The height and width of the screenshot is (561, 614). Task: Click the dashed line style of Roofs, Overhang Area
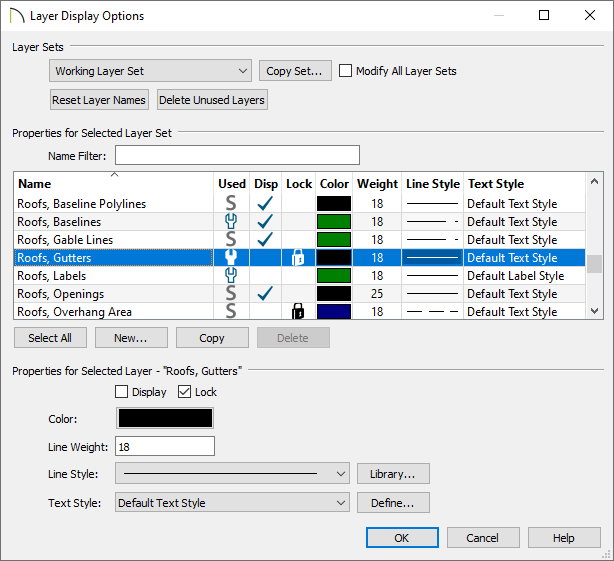tap(433, 312)
